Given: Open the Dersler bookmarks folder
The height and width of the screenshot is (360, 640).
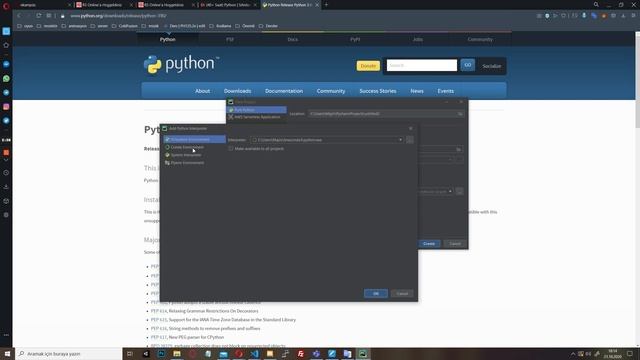Looking at the screenshot, I should 268,26.
